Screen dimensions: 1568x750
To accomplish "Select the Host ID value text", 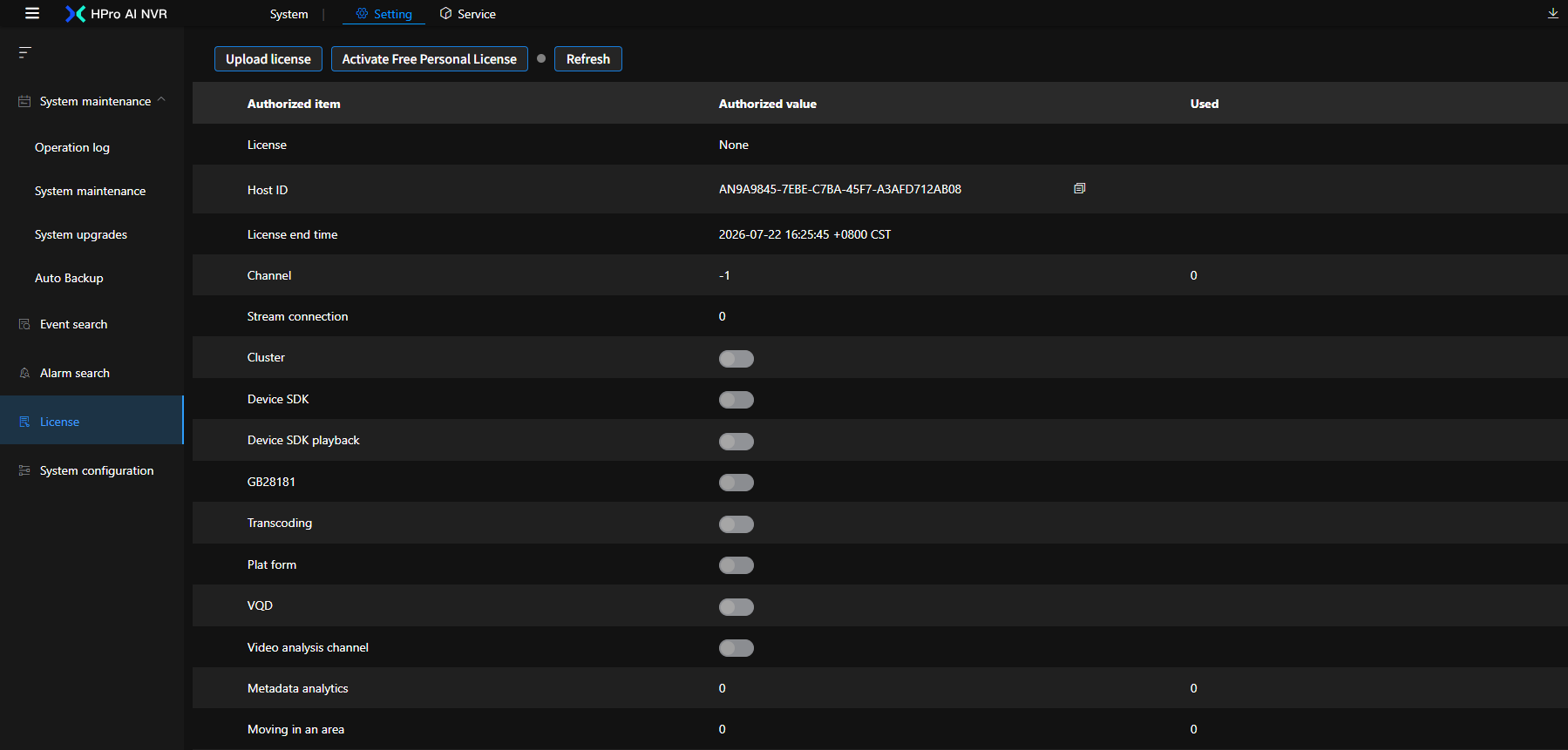I will pyautogui.click(x=840, y=189).
